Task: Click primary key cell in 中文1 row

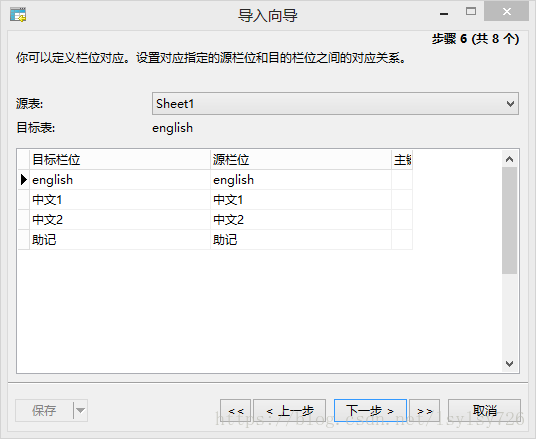Action: [402, 200]
